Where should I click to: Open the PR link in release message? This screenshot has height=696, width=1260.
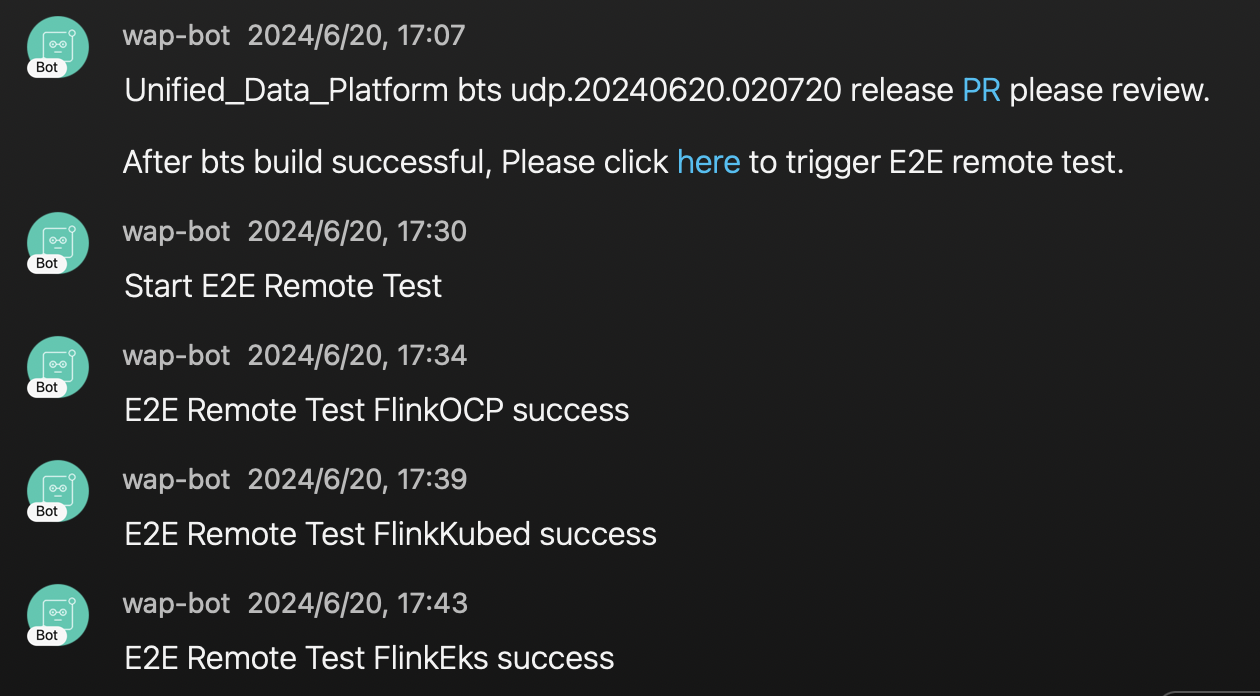981,91
